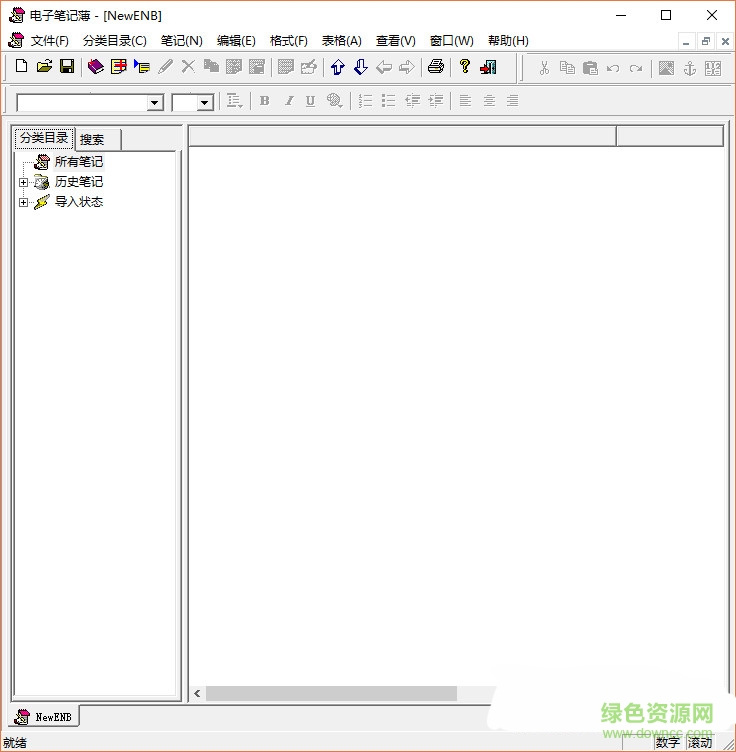Select the NewENB document tab
The width and height of the screenshot is (736, 752).
pyautogui.click(x=44, y=717)
